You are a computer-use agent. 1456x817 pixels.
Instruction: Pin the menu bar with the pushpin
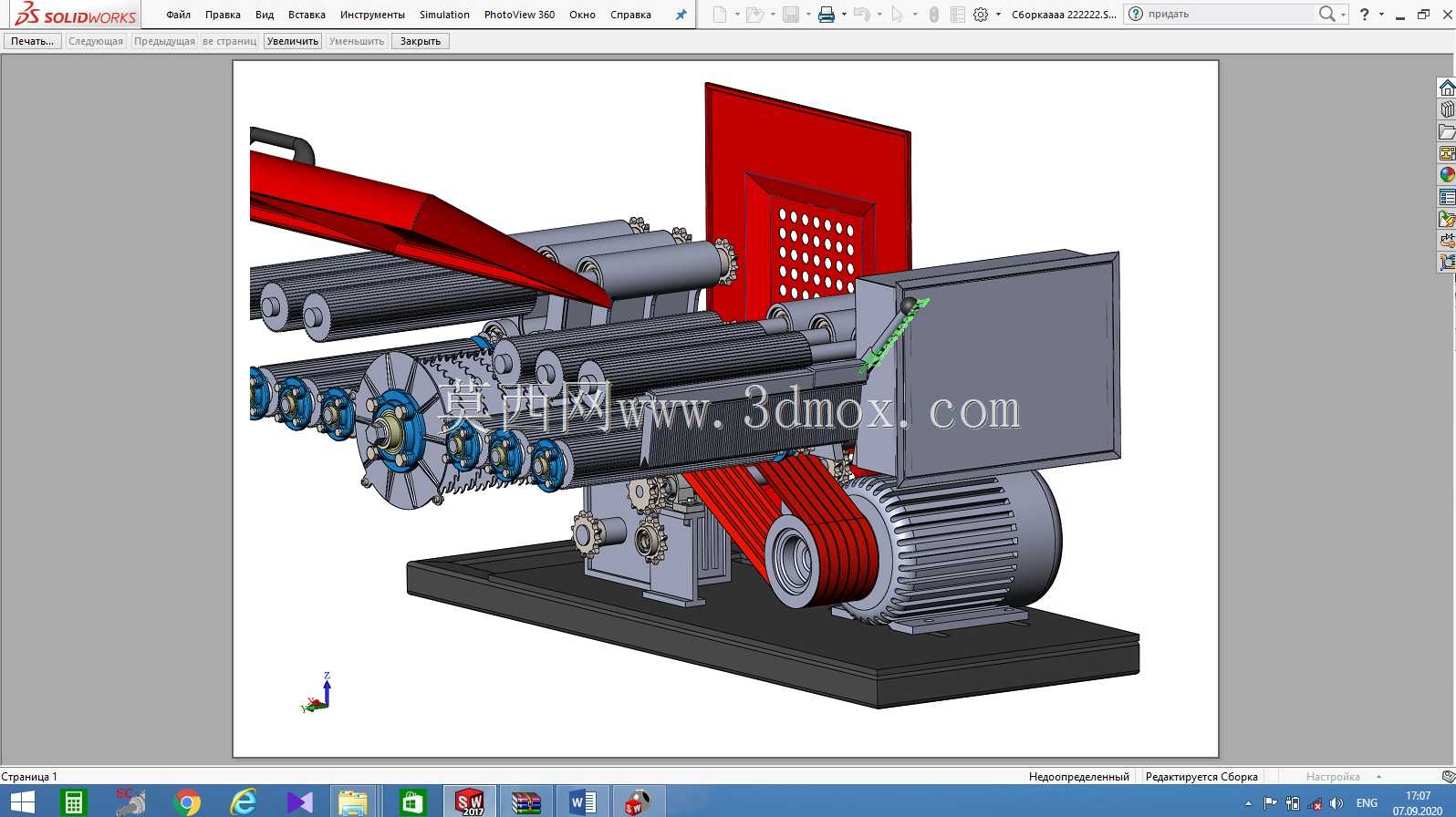click(681, 15)
